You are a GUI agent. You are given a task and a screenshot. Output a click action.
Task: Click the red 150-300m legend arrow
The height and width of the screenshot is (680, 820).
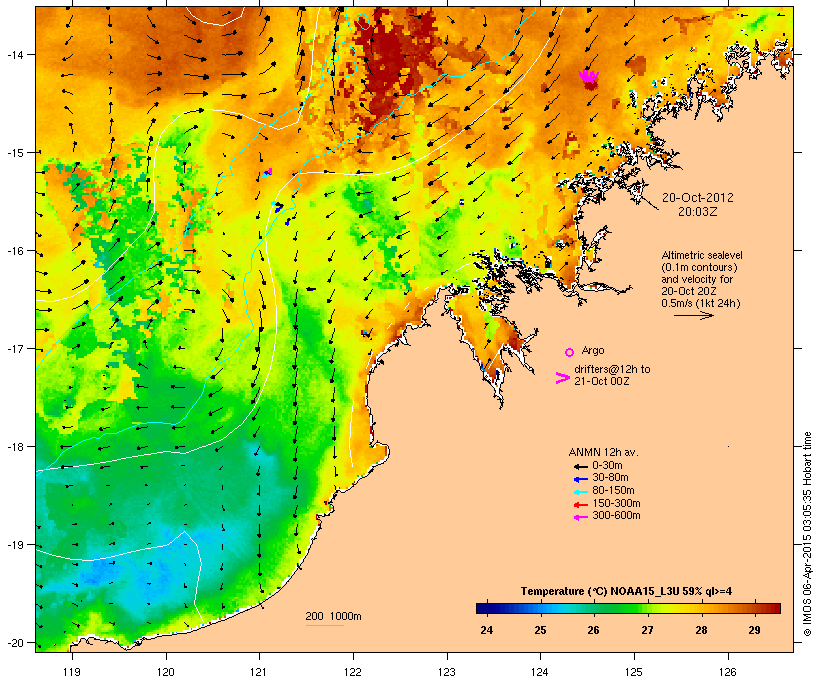coord(580,505)
